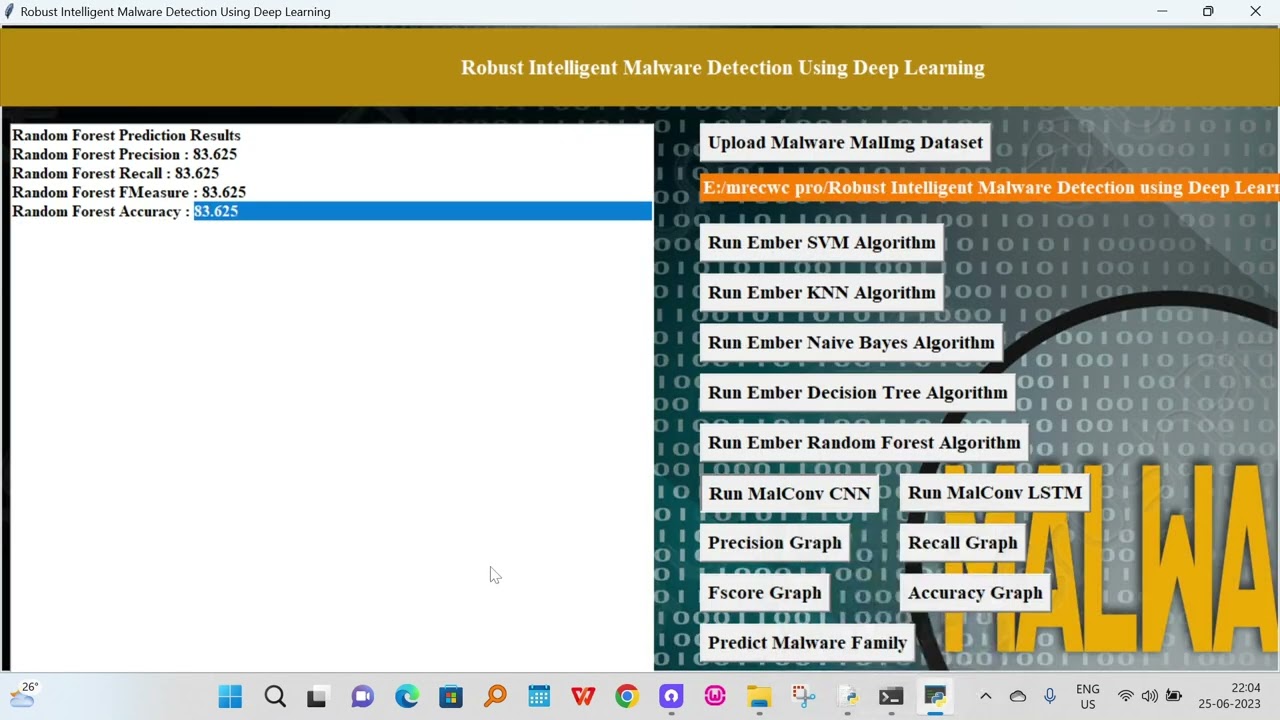1280x720 pixels.
Task: Run the MalConv CNN model
Action: coord(789,493)
